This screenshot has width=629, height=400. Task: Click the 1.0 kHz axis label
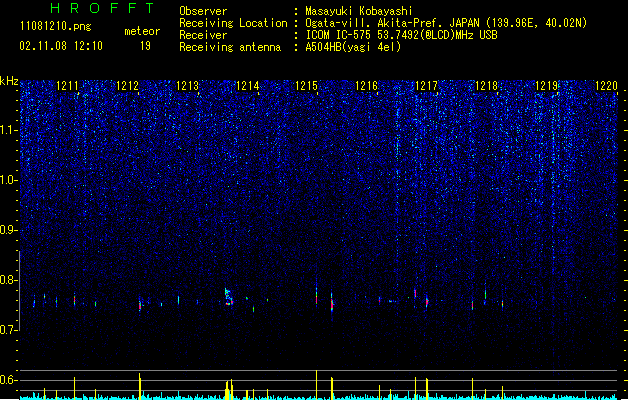coord(9,180)
